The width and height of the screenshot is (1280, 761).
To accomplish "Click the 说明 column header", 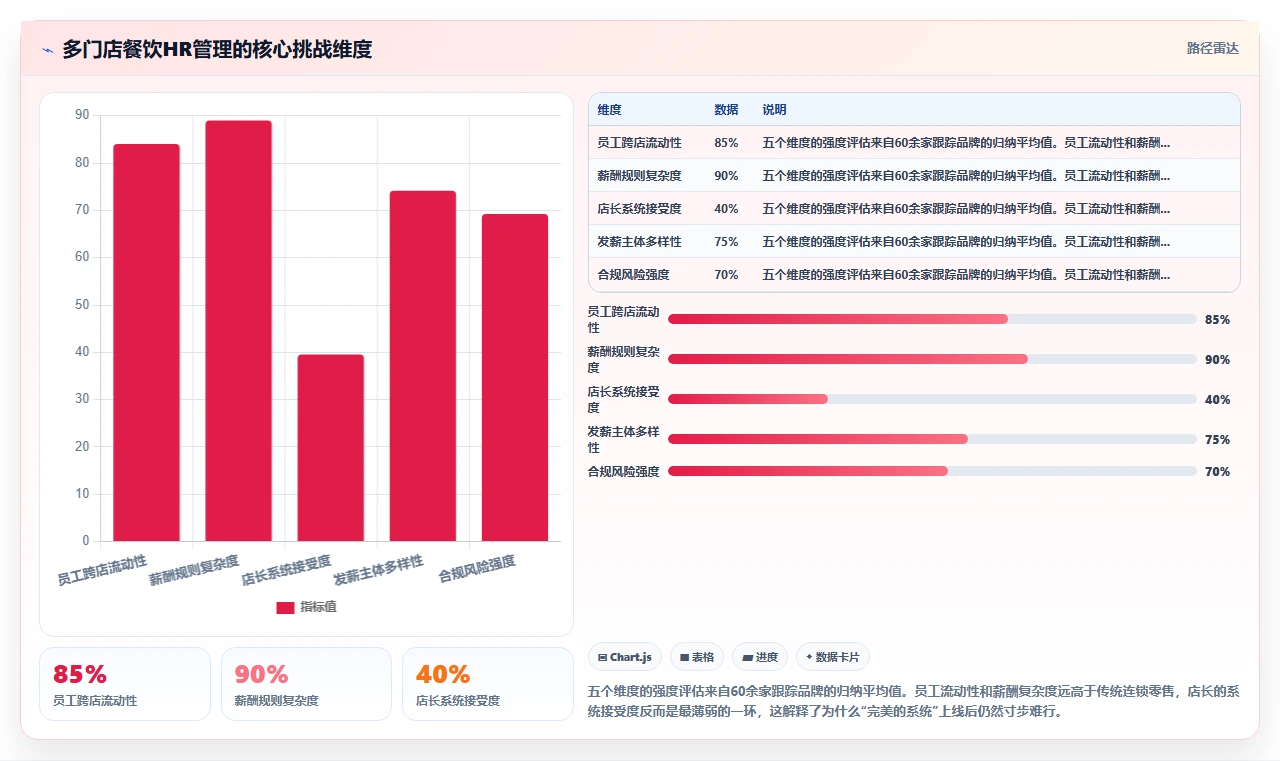I will point(774,110).
